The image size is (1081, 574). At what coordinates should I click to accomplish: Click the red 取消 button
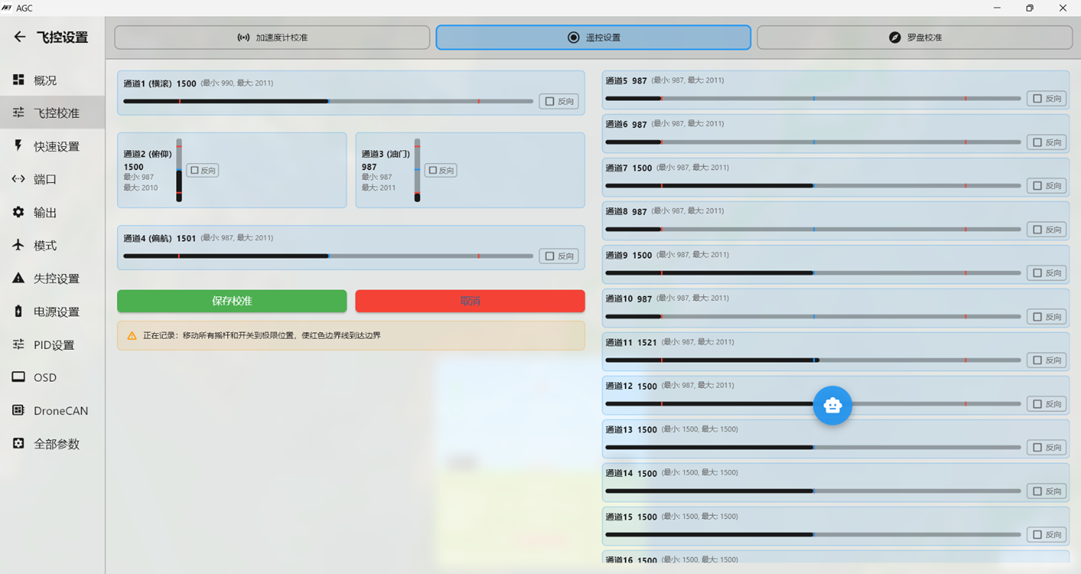coord(470,301)
